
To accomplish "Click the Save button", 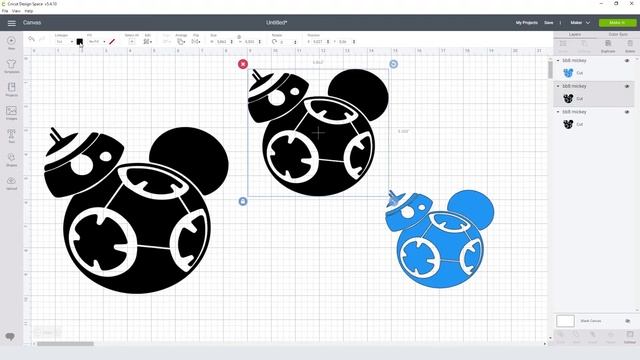I will [x=549, y=23].
